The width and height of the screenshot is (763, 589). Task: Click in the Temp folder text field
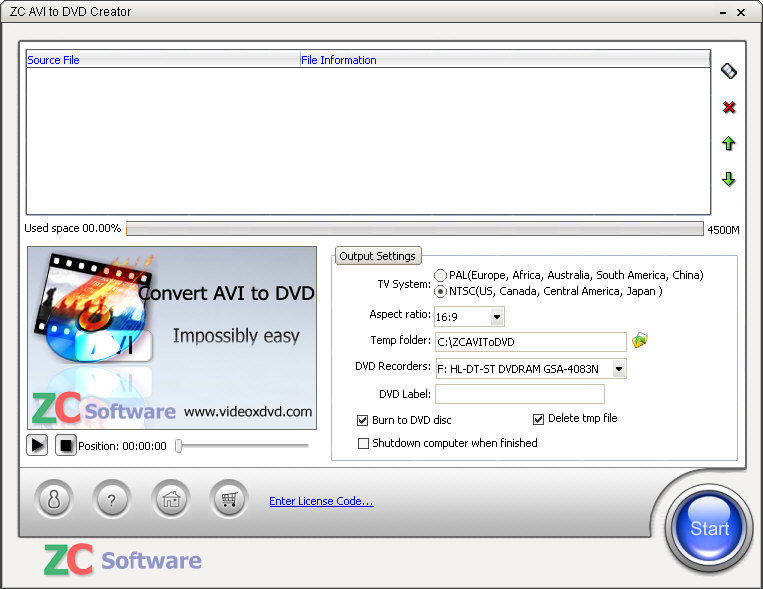pyautogui.click(x=530, y=342)
